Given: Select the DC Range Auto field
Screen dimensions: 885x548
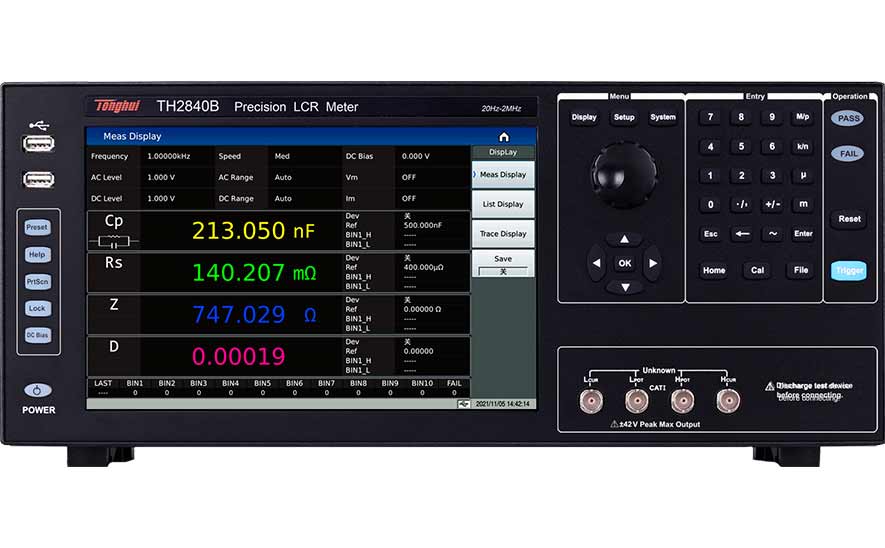Looking at the screenshot, I should tap(283, 199).
